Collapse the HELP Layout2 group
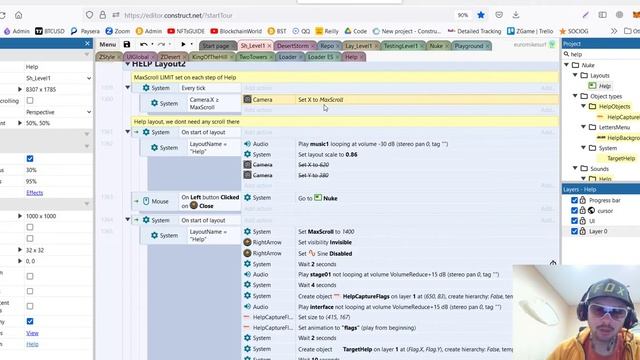Image resolution: width=640 pixels, height=360 pixels. pyautogui.click(x=127, y=64)
